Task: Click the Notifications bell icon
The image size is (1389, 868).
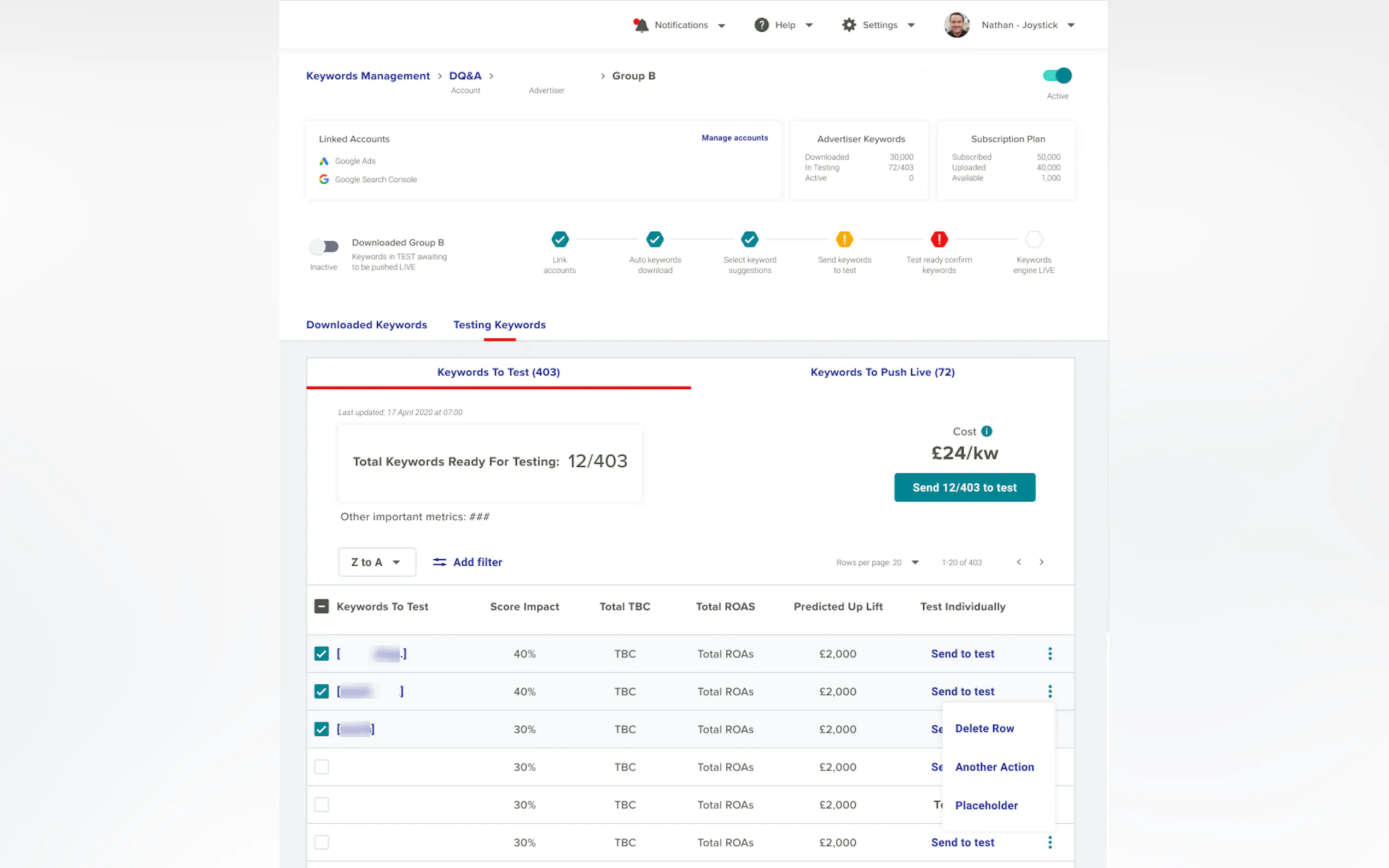Action: (640, 25)
